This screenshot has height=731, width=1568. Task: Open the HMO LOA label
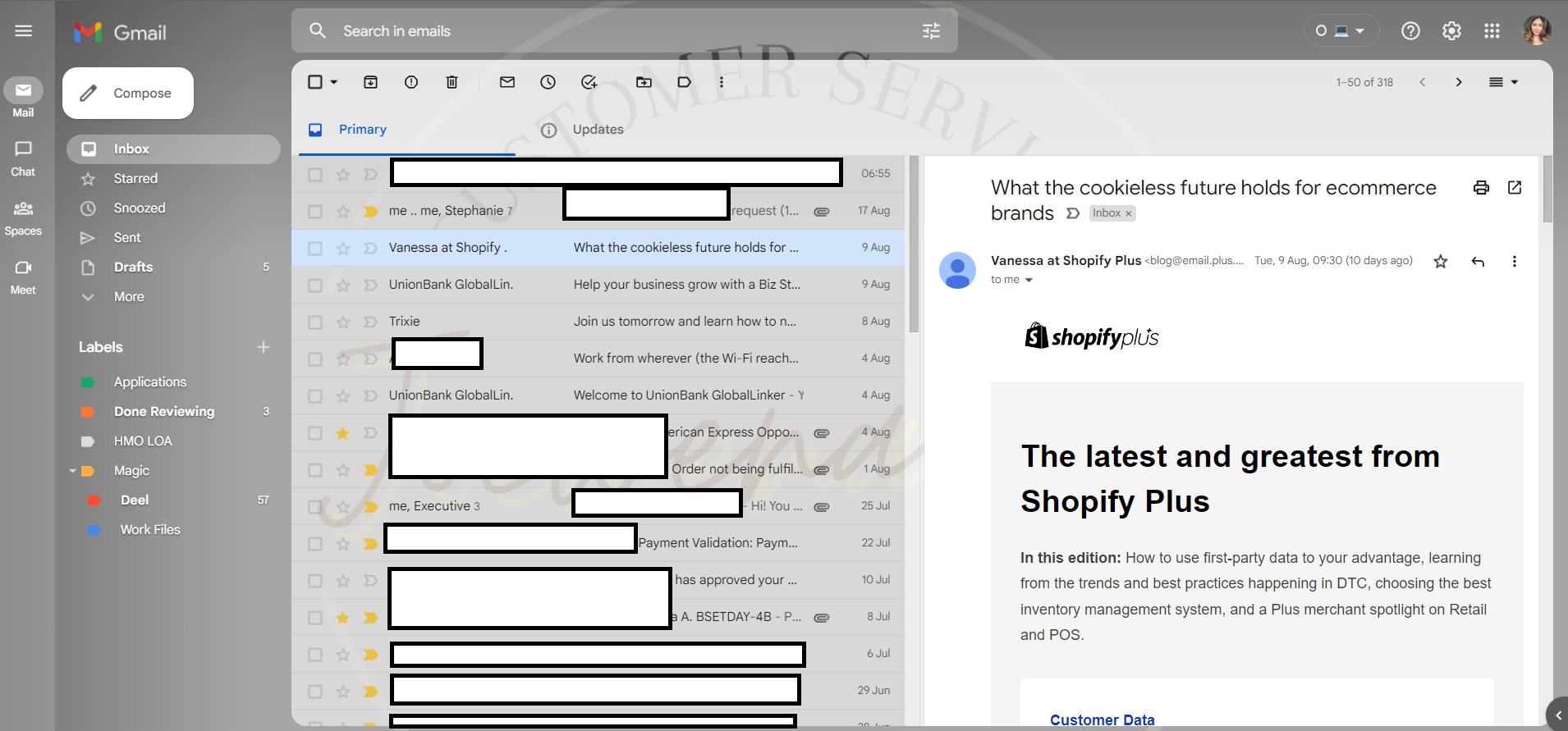tap(173, 441)
